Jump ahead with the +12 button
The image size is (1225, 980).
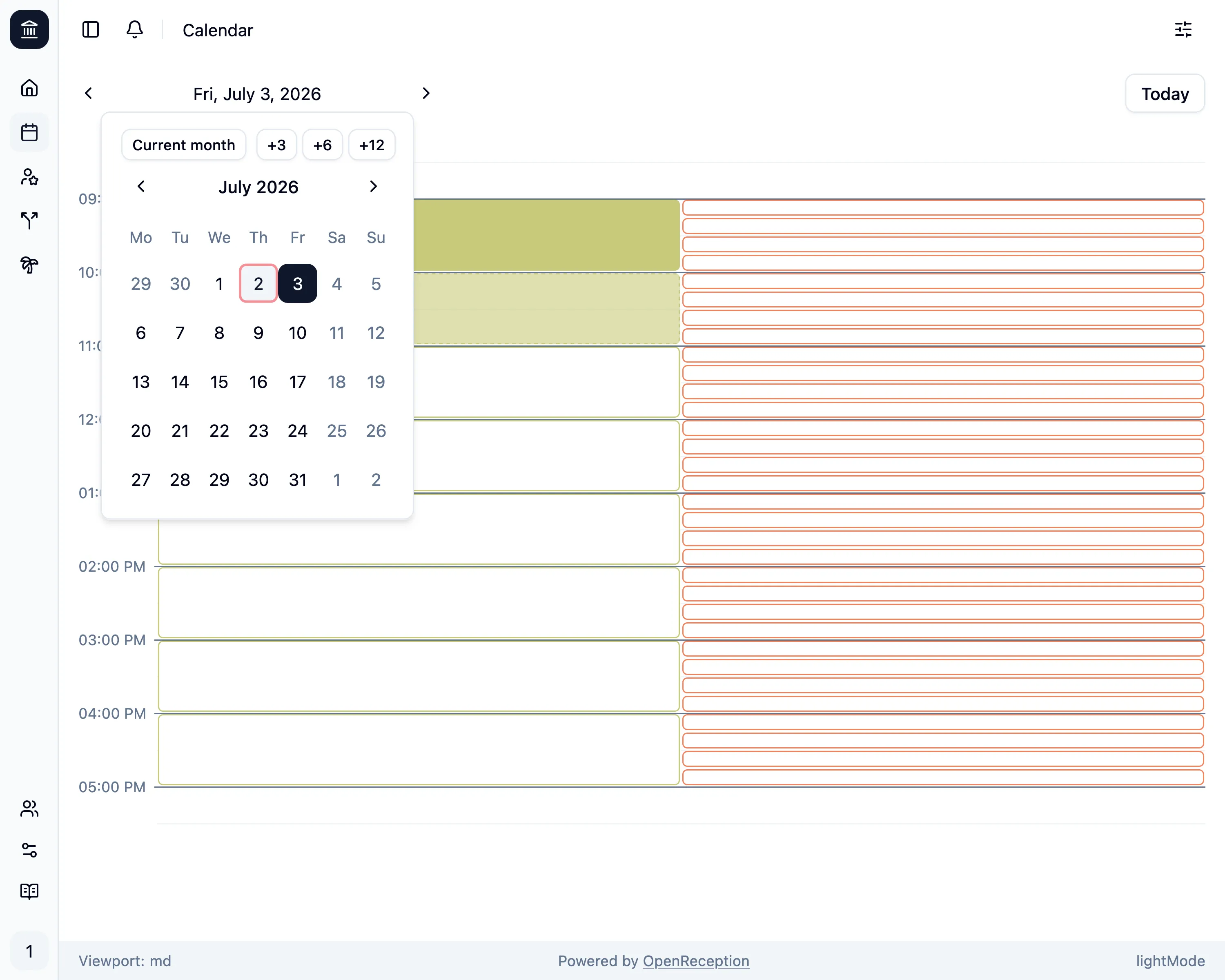tap(372, 145)
